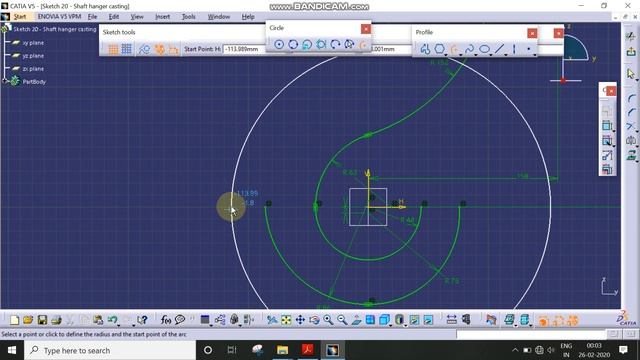
Task: Click the What's This help icon
Action: [142, 320]
